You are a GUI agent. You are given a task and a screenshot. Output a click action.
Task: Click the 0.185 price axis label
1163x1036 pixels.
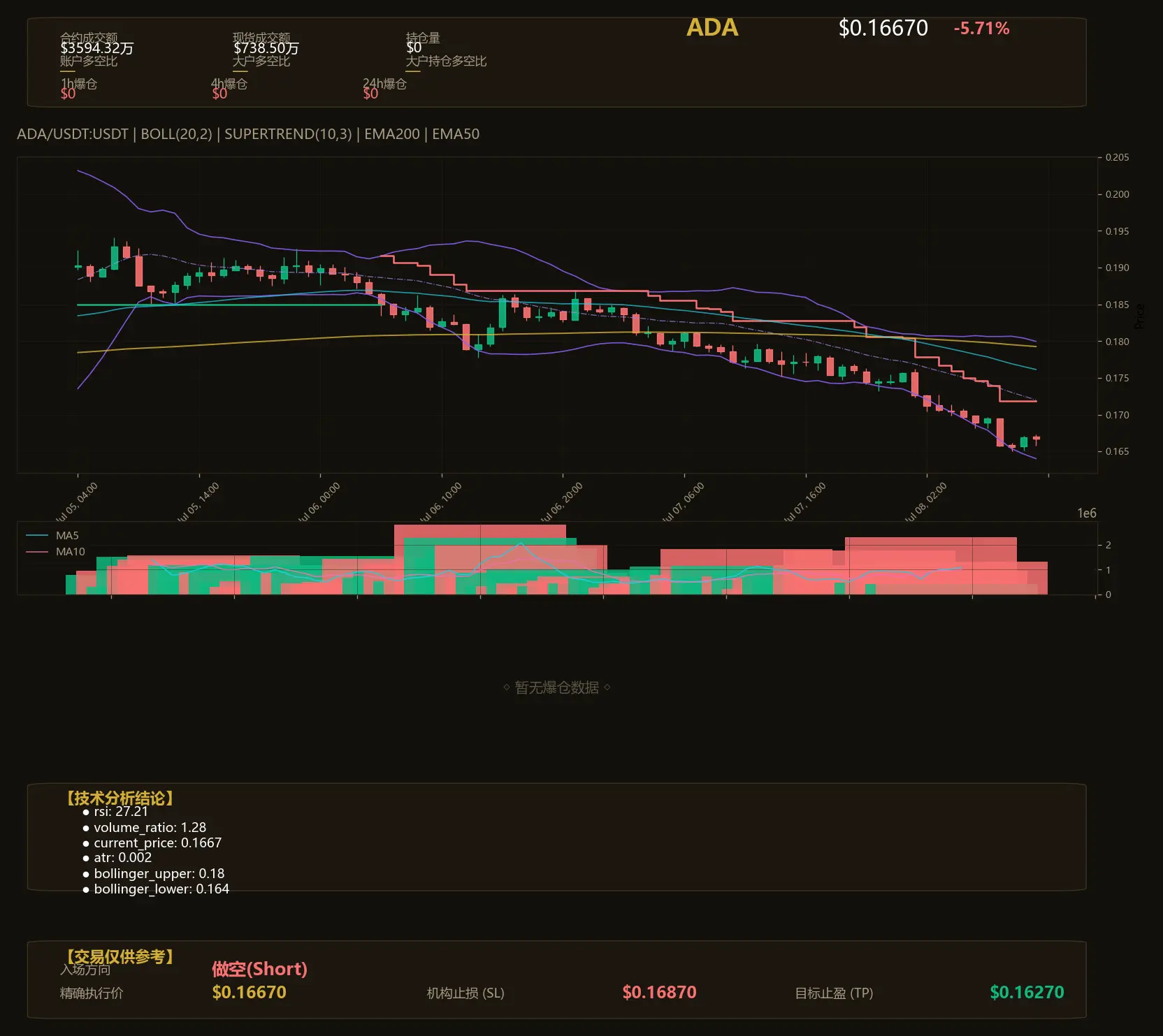(x=1117, y=305)
